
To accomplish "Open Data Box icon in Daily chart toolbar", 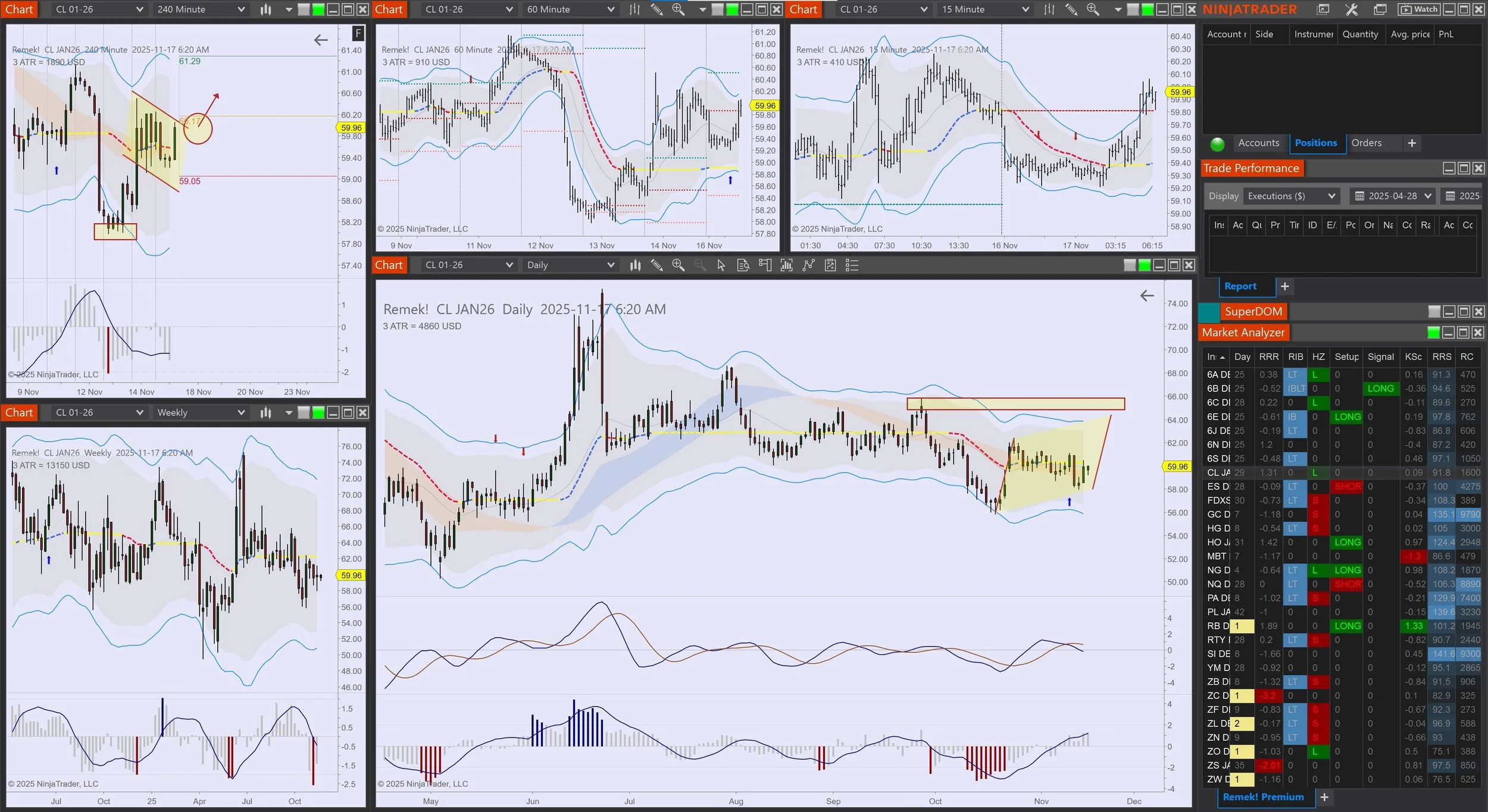I will (x=743, y=265).
